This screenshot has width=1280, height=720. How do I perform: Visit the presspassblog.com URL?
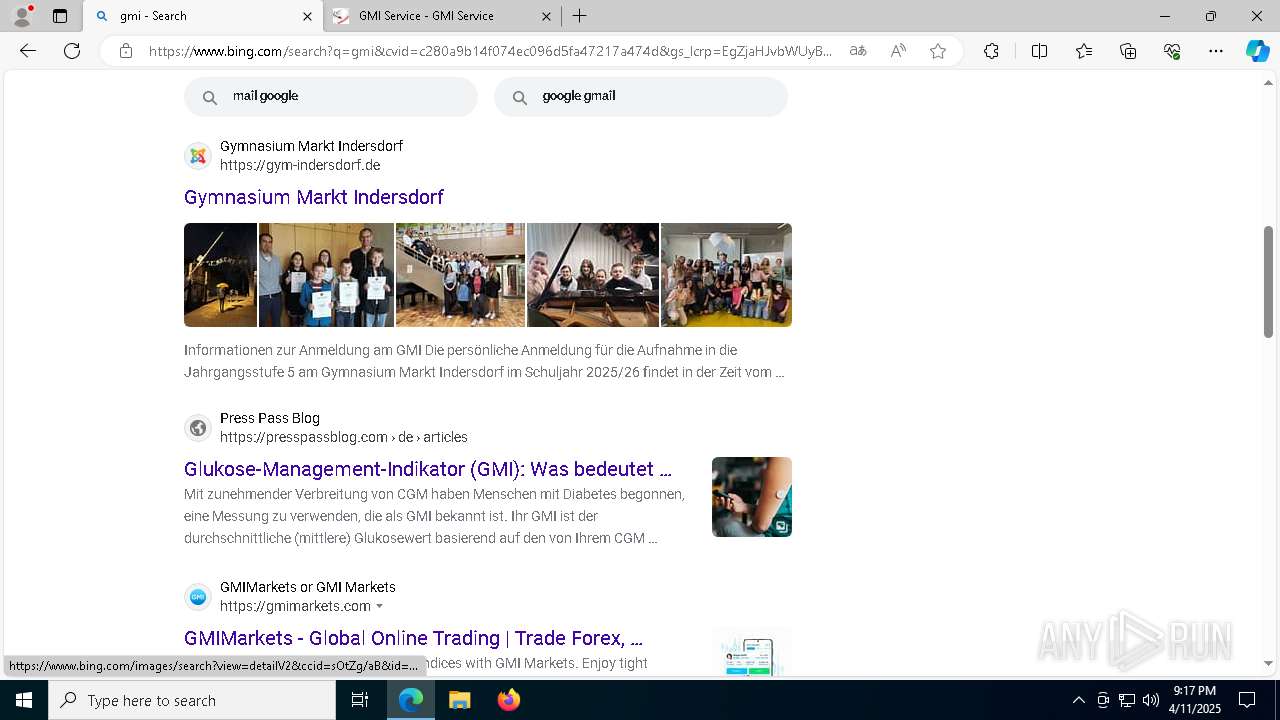pos(344,437)
